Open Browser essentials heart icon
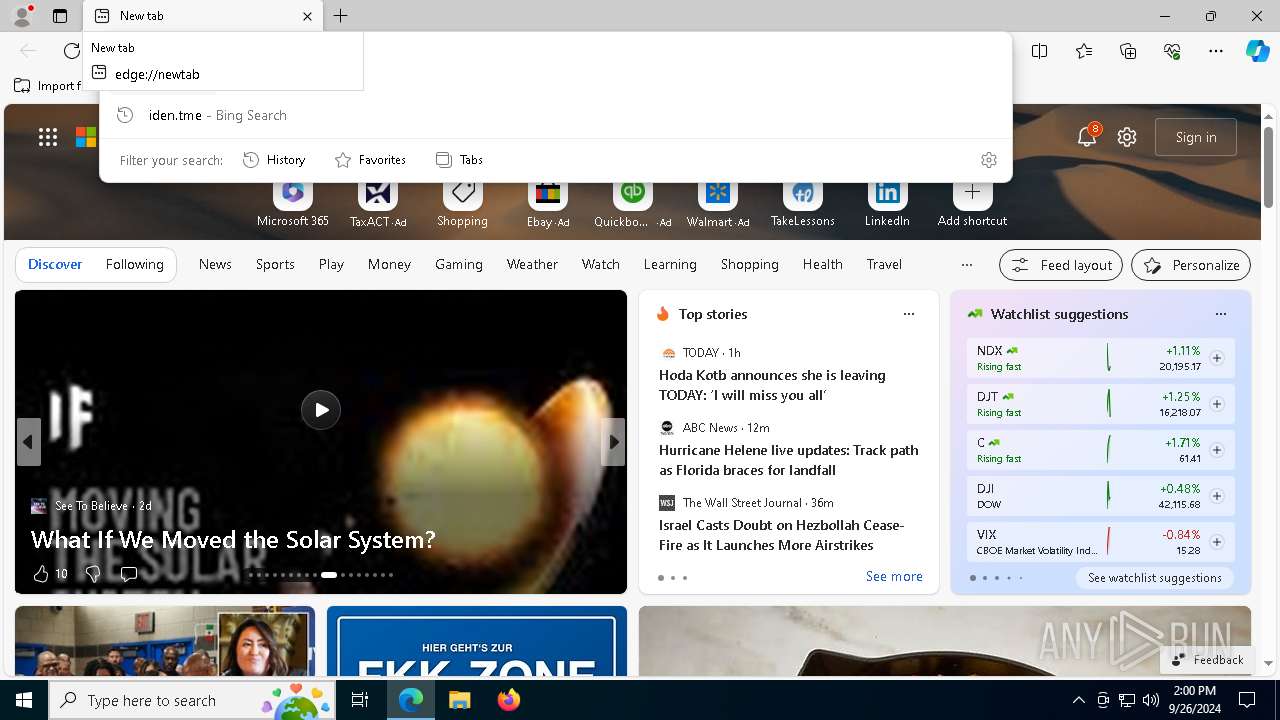The width and height of the screenshot is (1280, 720). (x=1172, y=51)
